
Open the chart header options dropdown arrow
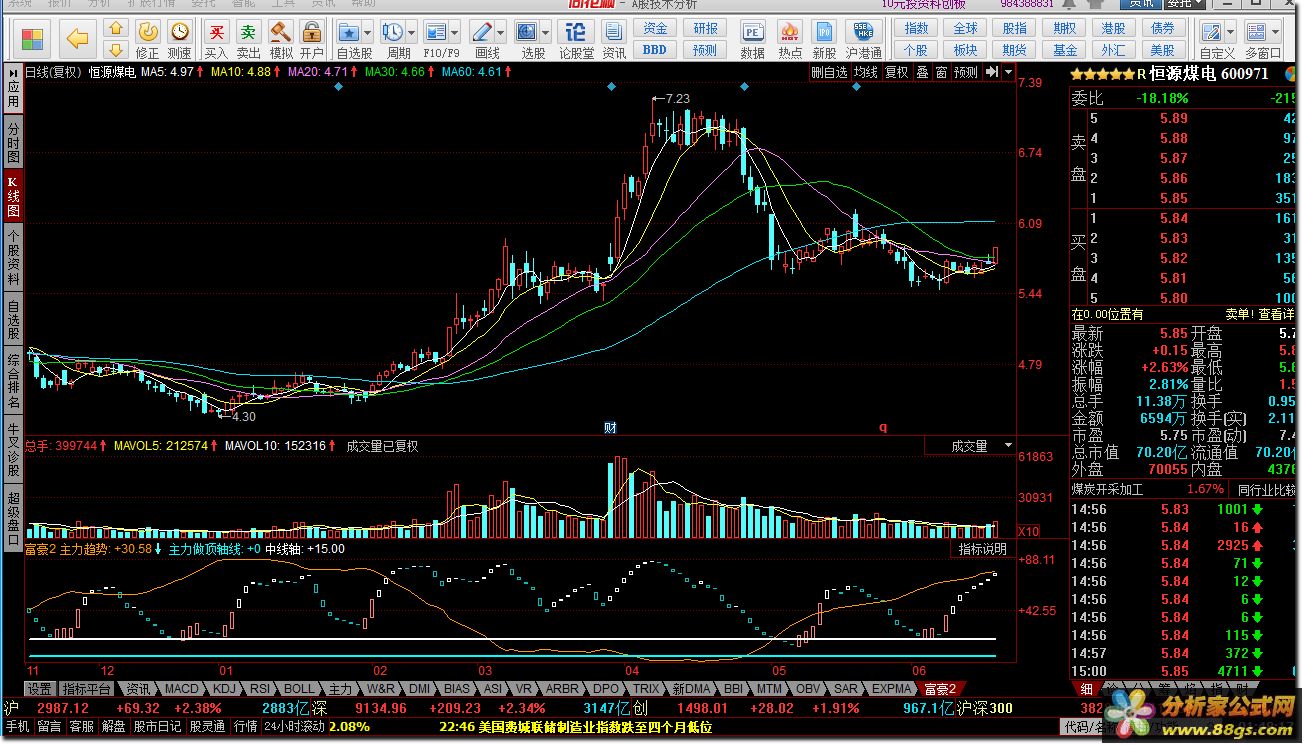click(x=1008, y=72)
